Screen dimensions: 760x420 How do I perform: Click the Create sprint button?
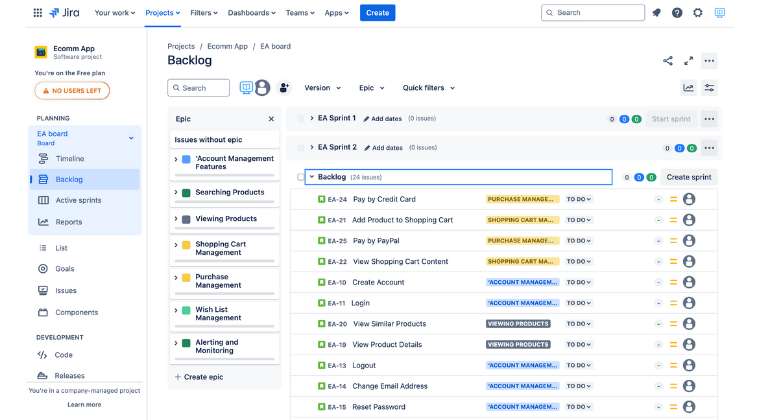[x=689, y=177]
